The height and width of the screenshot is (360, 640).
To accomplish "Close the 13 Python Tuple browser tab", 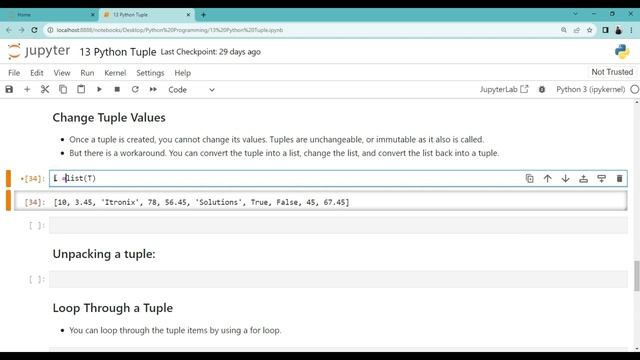I will pos(188,15).
